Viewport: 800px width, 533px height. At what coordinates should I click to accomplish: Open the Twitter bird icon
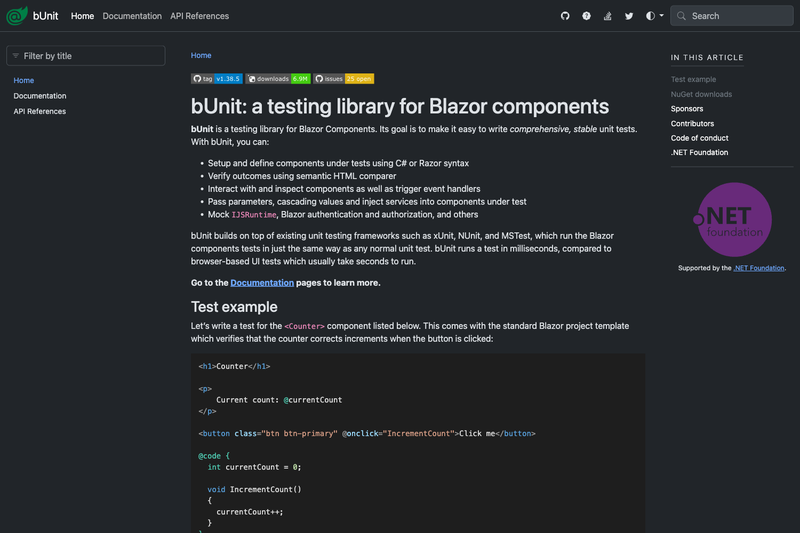(629, 16)
